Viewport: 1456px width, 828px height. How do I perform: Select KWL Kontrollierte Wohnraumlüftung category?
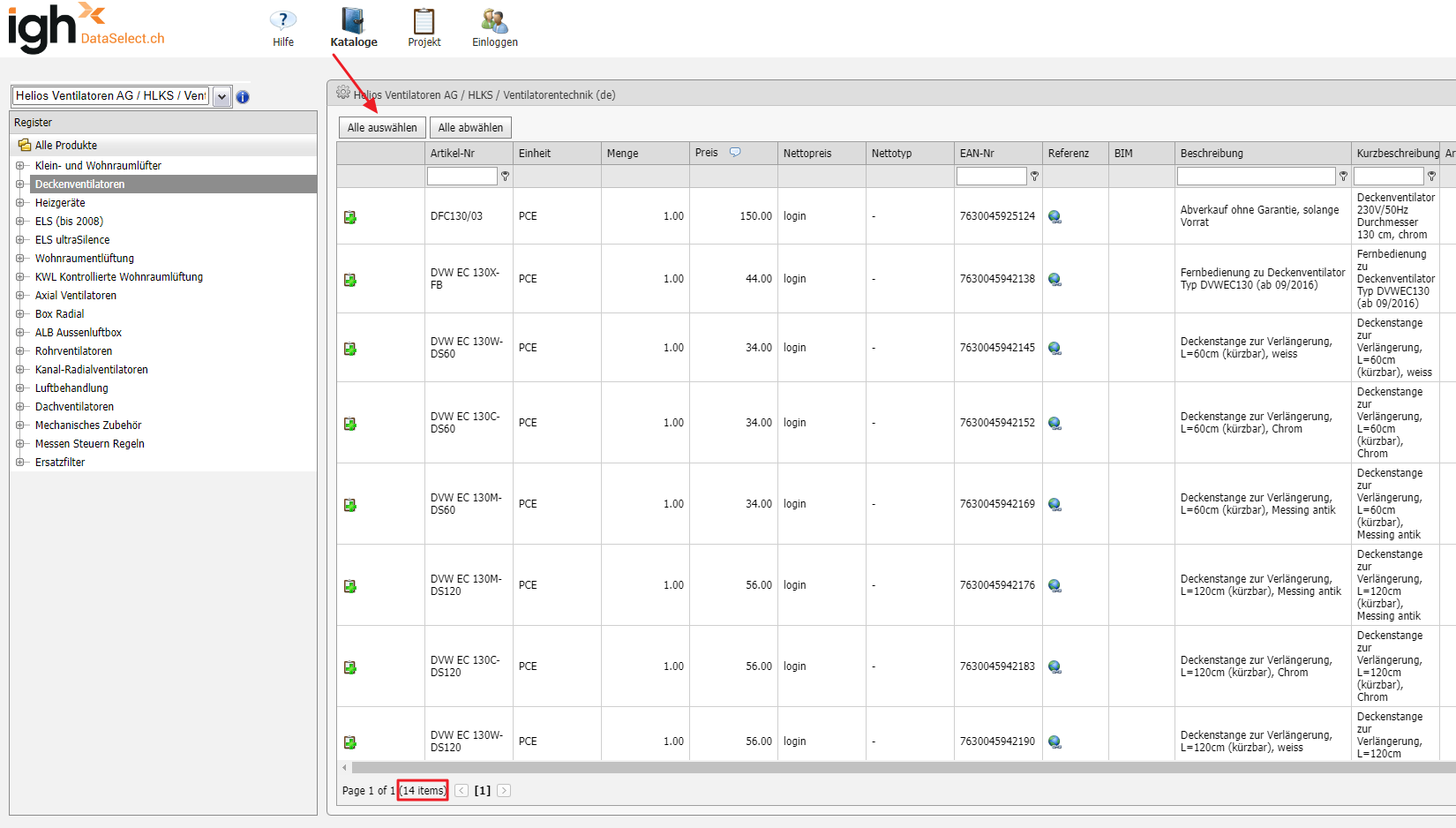coord(119,277)
